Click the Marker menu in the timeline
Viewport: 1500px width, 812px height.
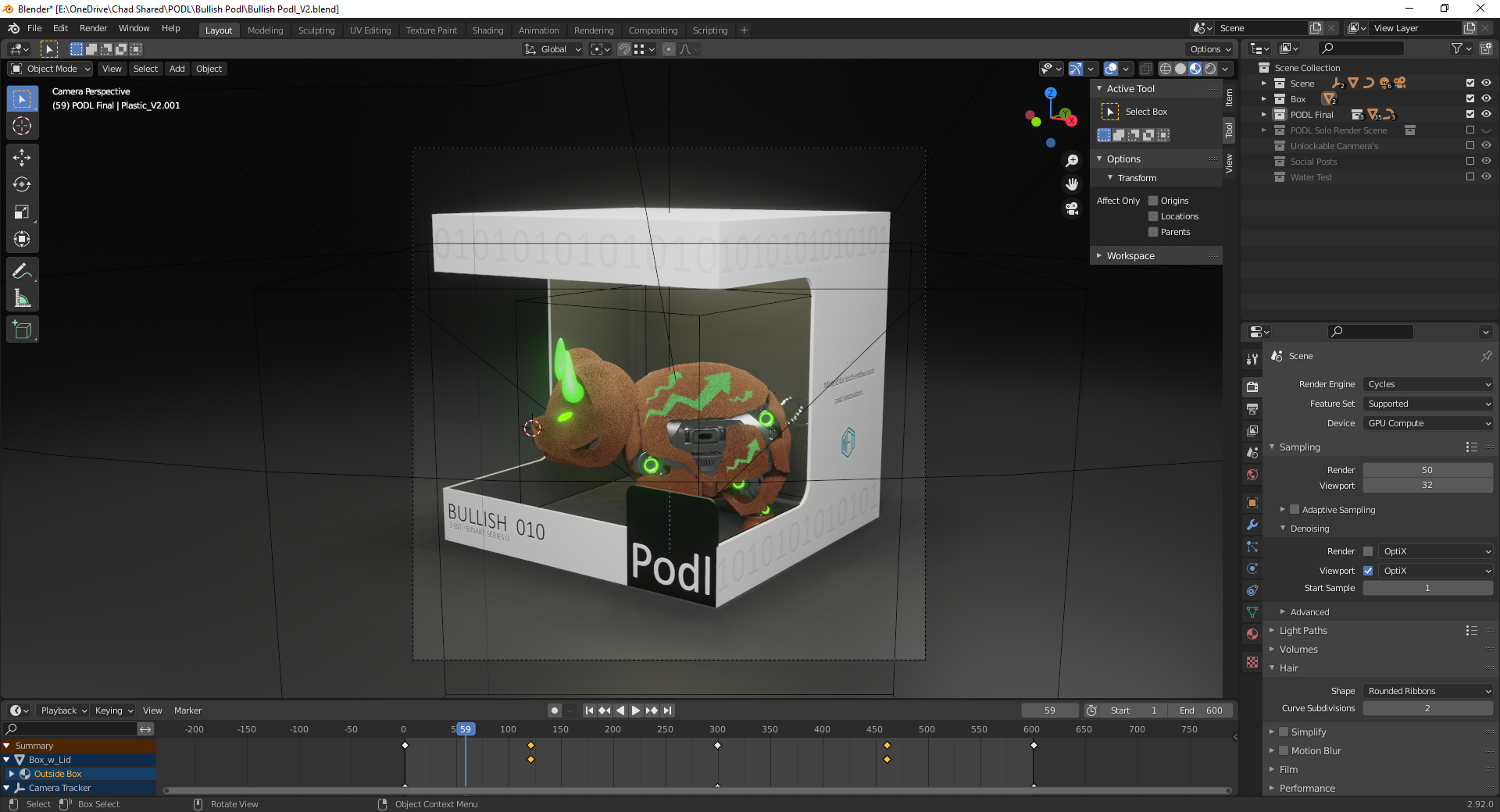coord(187,710)
